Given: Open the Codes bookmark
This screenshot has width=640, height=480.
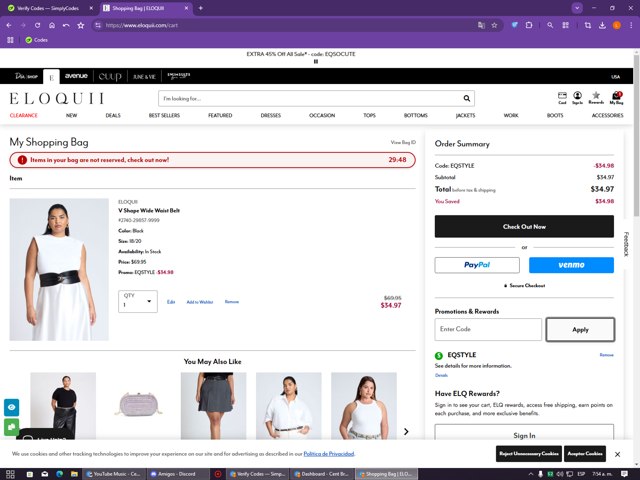Looking at the screenshot, I should (37, 40).
